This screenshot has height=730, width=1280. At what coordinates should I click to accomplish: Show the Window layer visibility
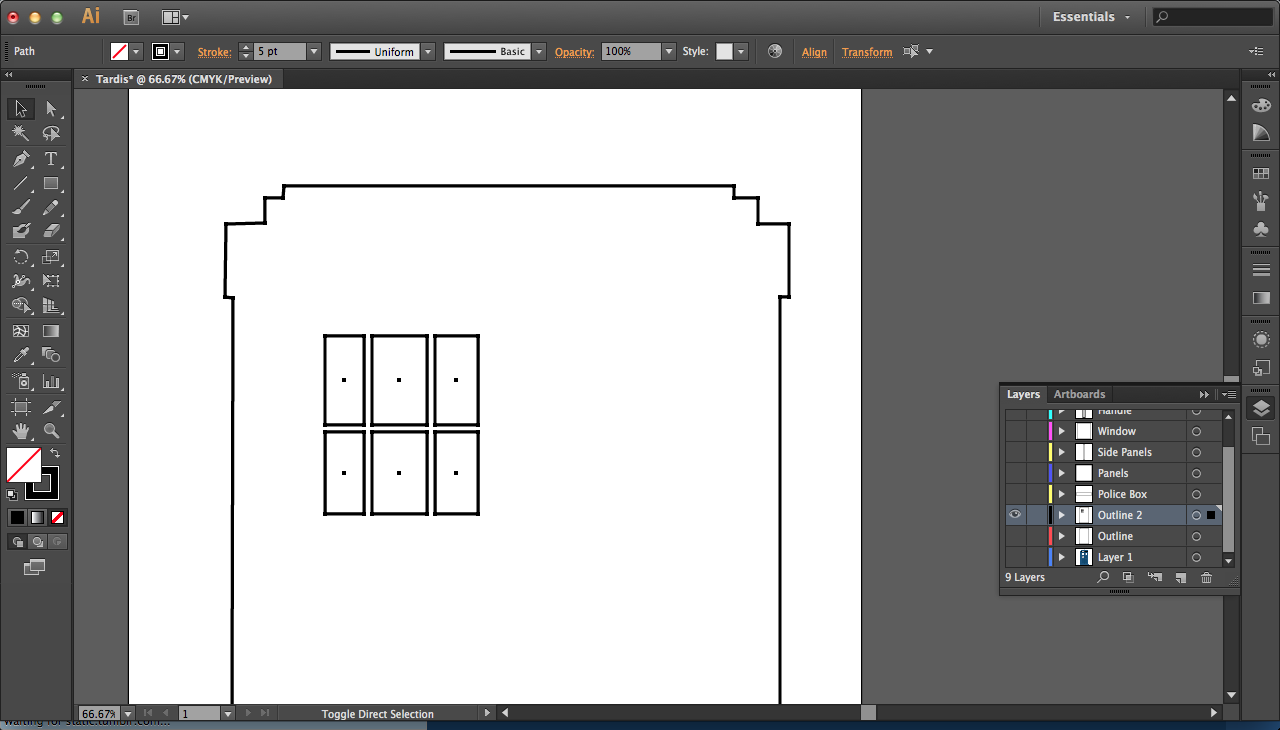click(1015, 431)
